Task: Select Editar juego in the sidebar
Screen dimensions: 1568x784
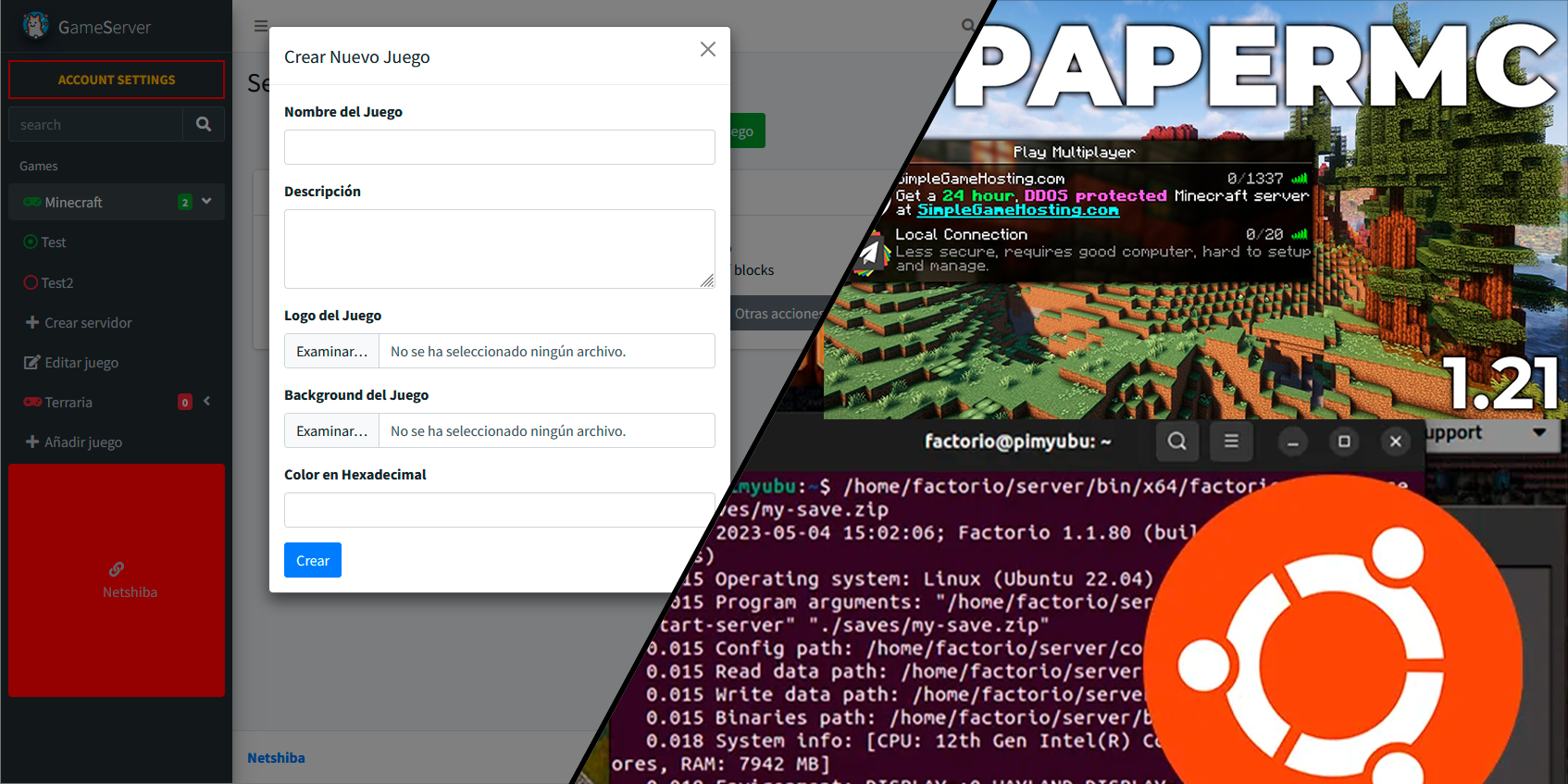Action: click(81, 363)
